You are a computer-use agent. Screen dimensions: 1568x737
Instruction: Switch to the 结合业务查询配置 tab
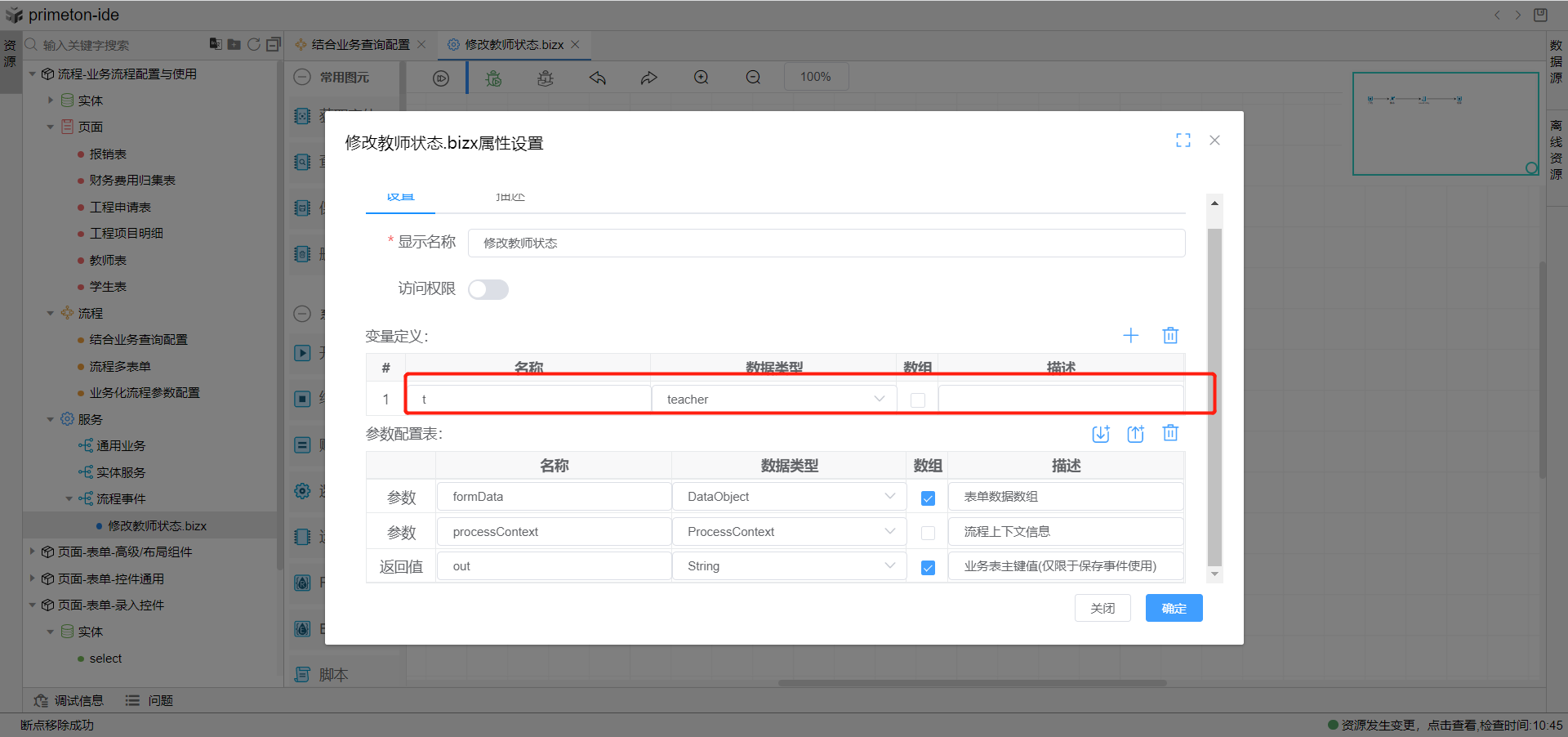pyautogui.click(x=360, y=45)
